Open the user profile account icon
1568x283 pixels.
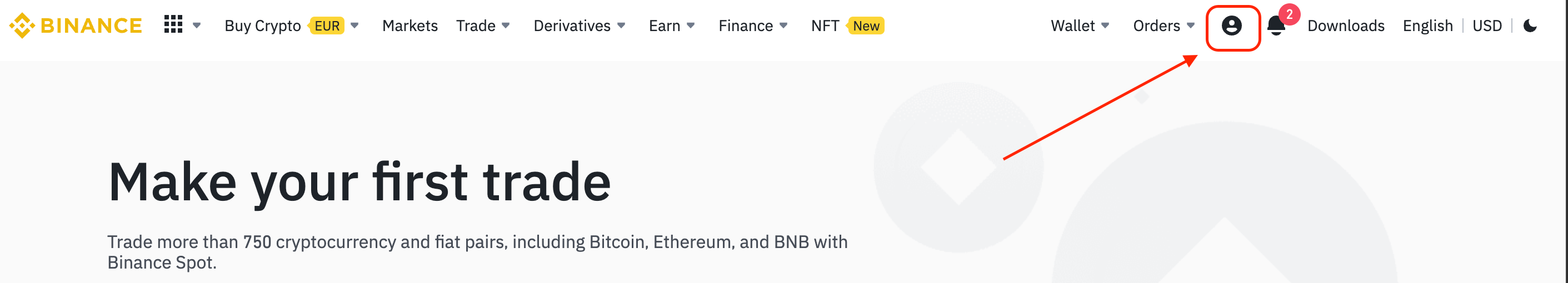click(x=1231, y=26)
